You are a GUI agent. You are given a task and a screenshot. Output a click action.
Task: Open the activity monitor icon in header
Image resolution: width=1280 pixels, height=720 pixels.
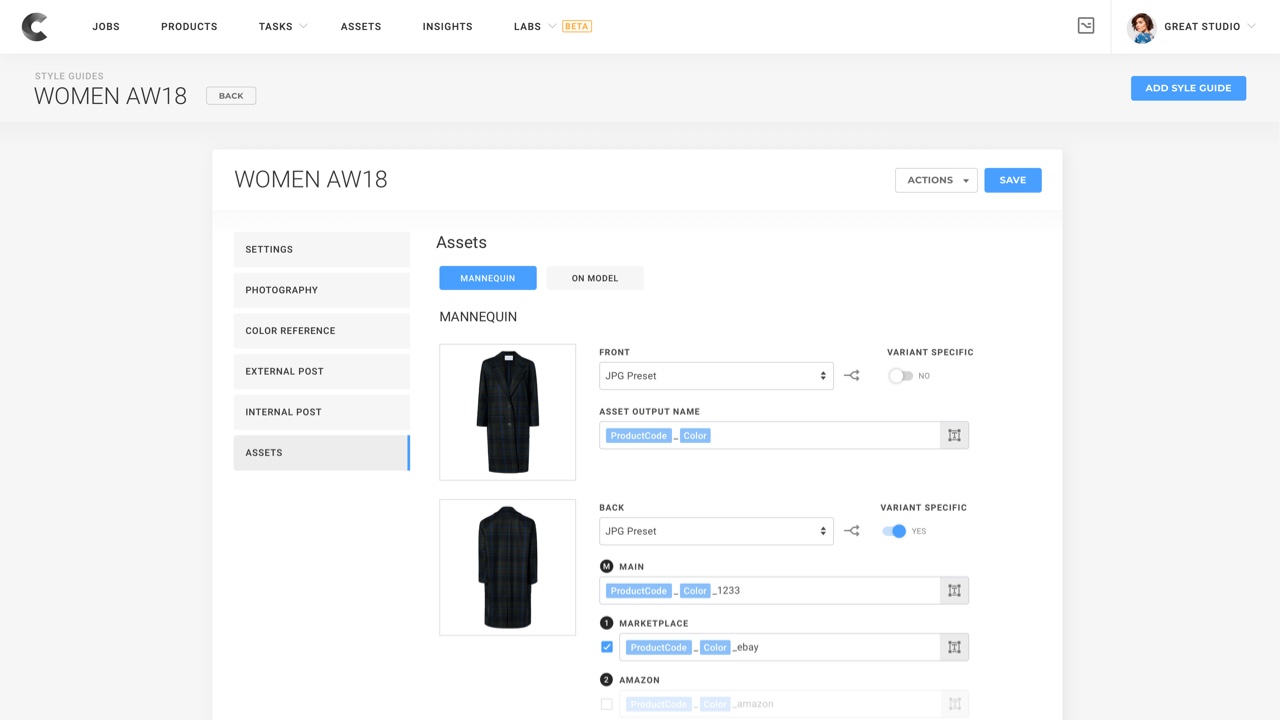pyautogui.click(x=1086, y=26)
